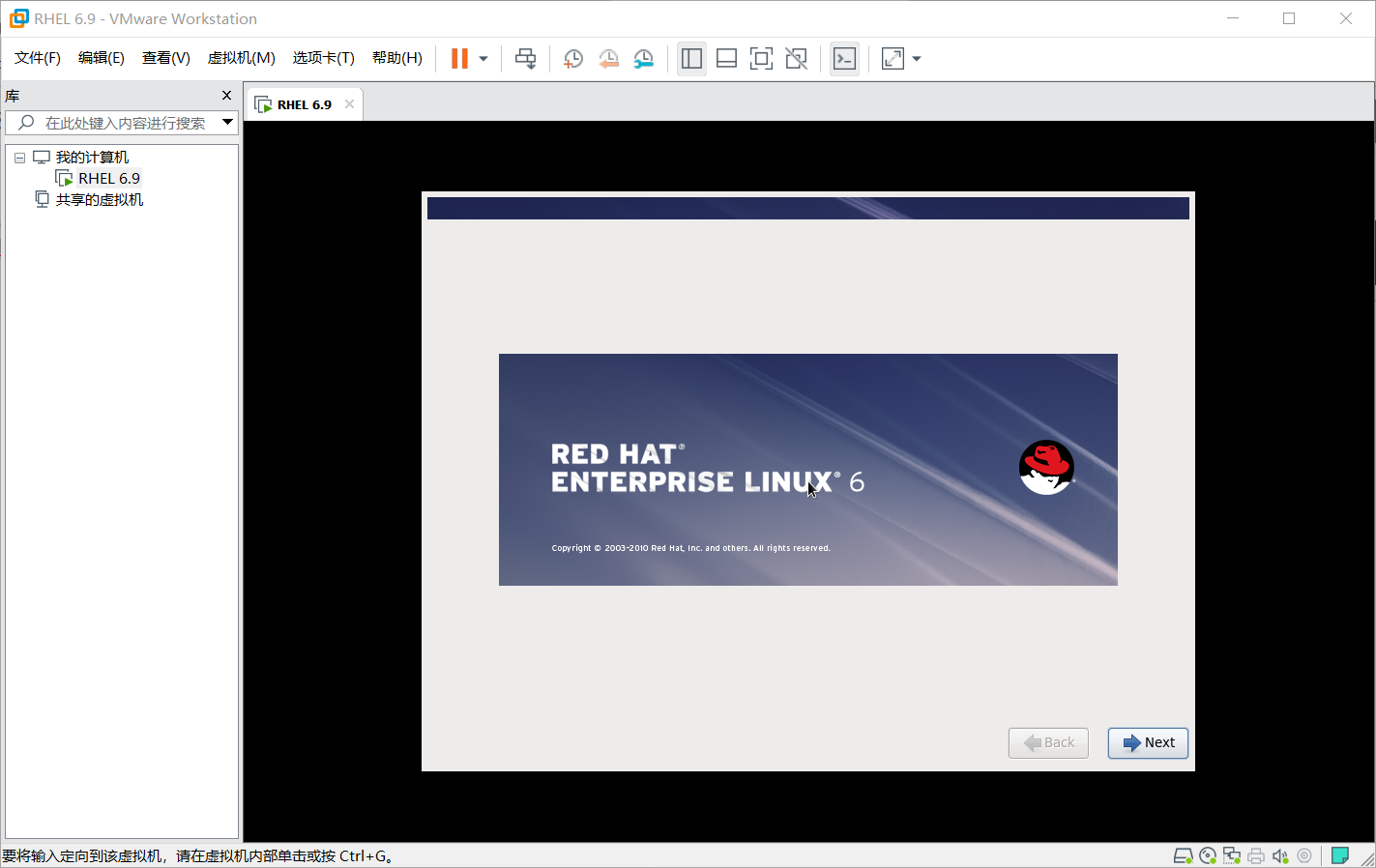
Task: Open the snapshot manager wrench-clock icon
Action: pyautogui.click(x=643, y=59)
